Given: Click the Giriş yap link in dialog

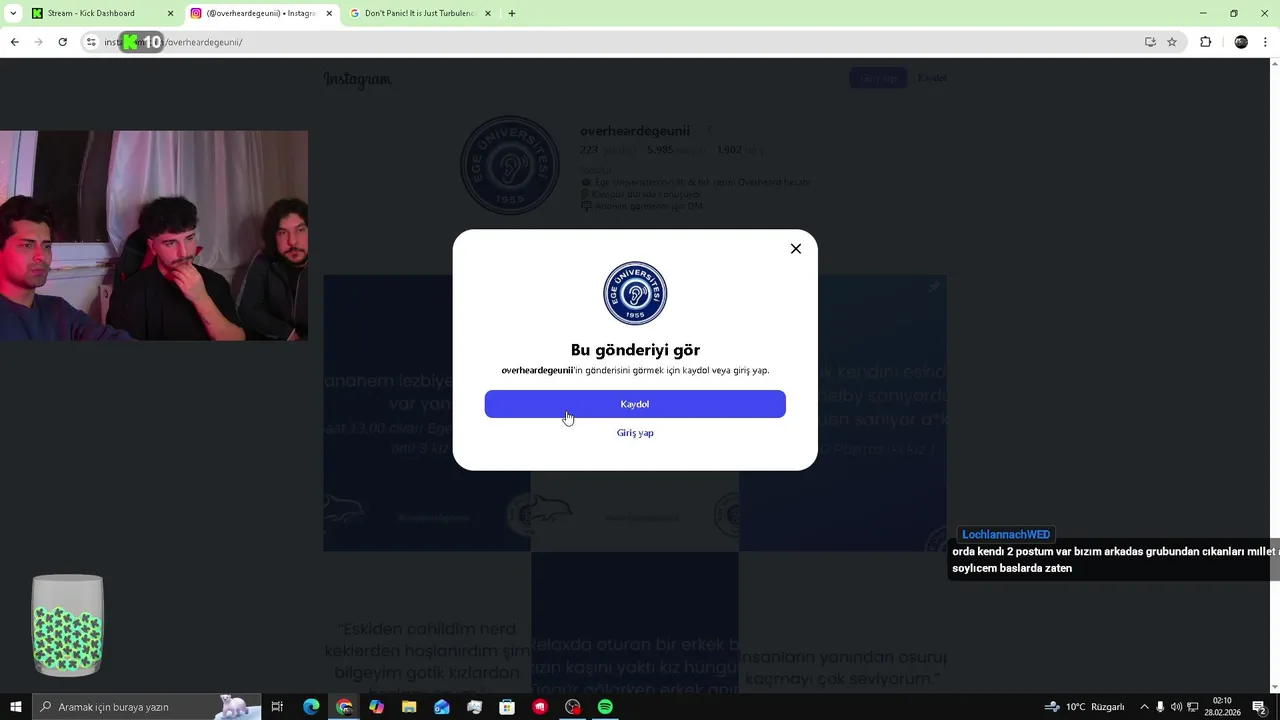Looking at the screenshot, I should [635, 433].
